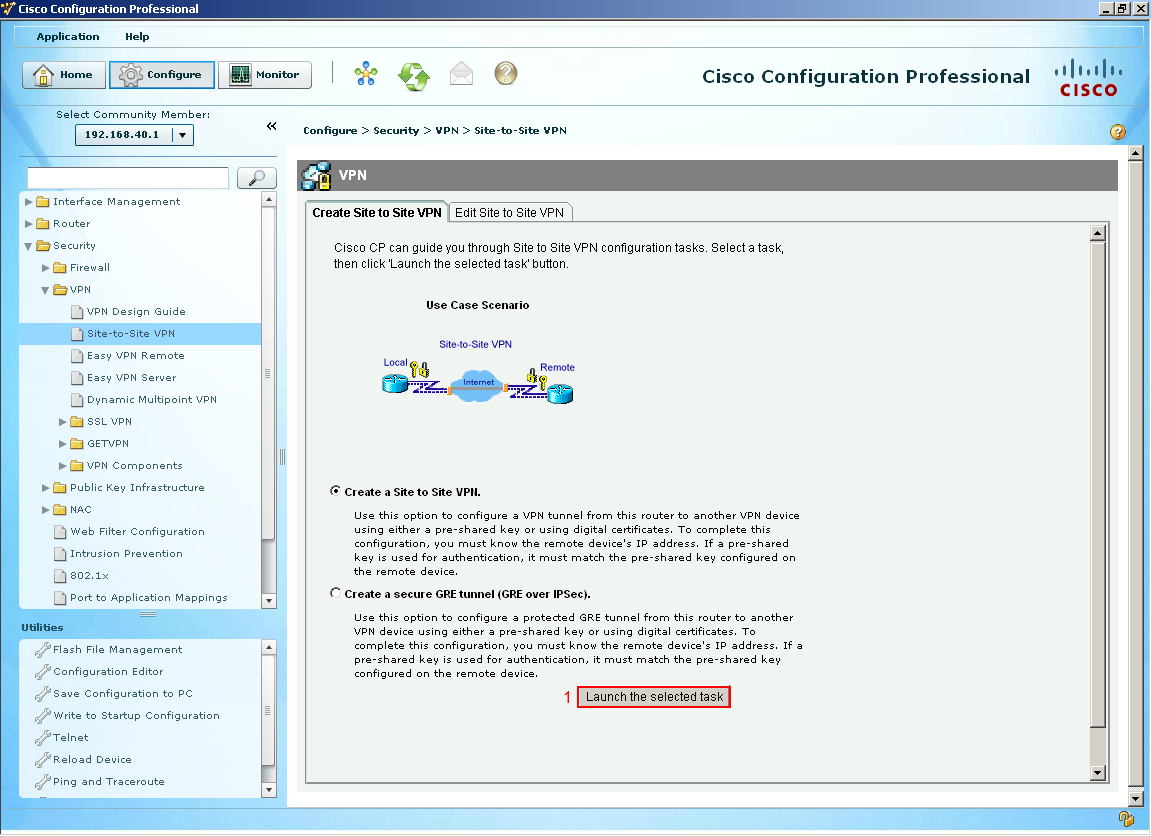Select Create a Site to Site VPN option

click(335, 491)
